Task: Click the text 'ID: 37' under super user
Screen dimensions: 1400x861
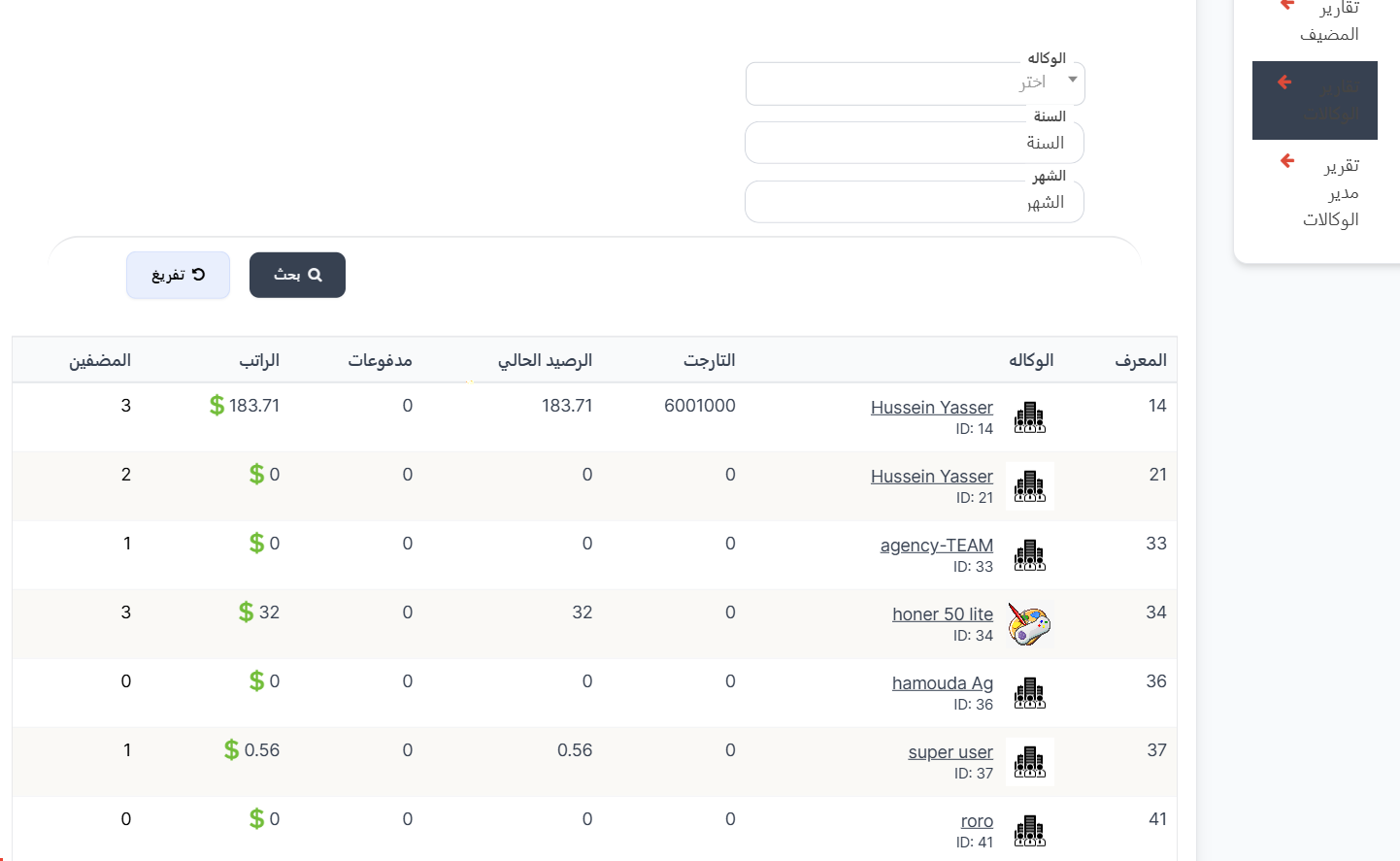Action: point(974,774)
